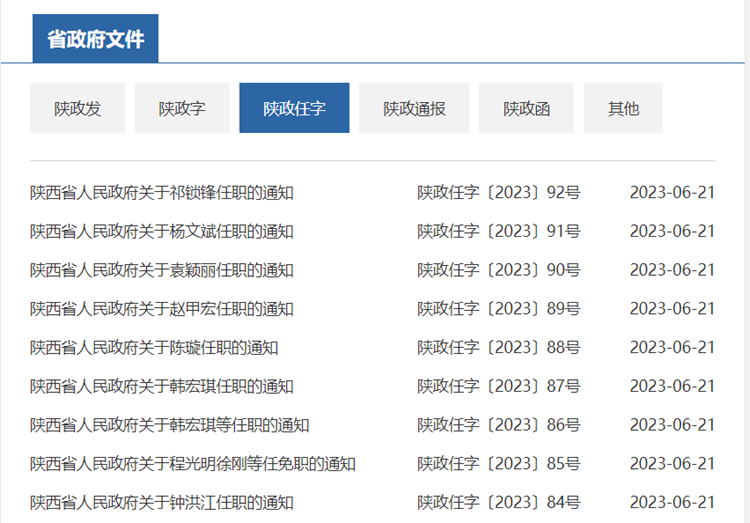This screenshot has height=523, width=750.
Task: Click document number 陕政任字〔2023〕92号
Action: [x=498, y=193]
